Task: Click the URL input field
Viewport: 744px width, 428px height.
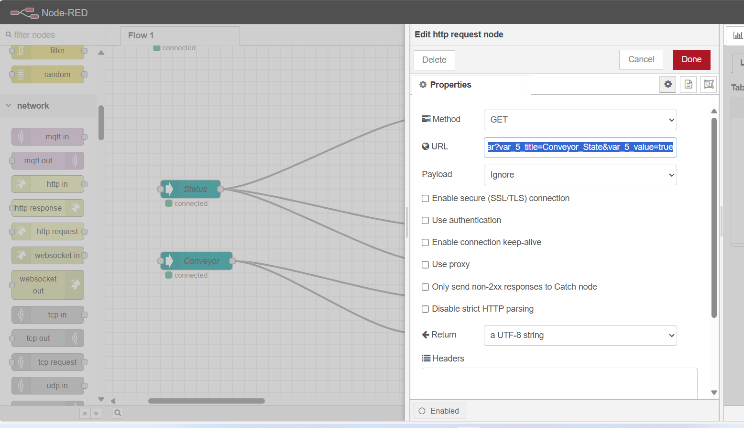Action: click(x=580, y=147)
